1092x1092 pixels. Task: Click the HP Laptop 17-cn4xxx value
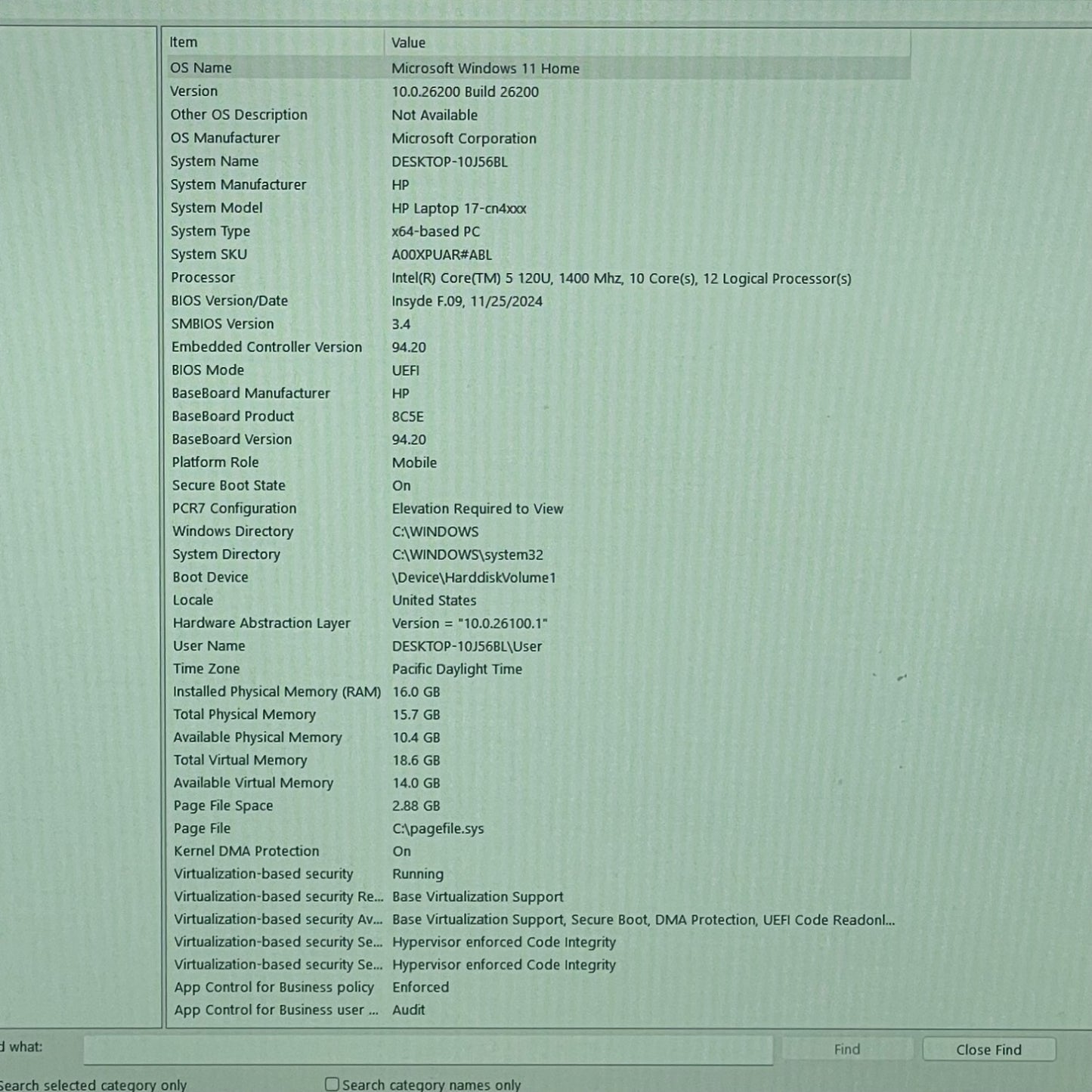pyautogui.click(x=459, y=208)
